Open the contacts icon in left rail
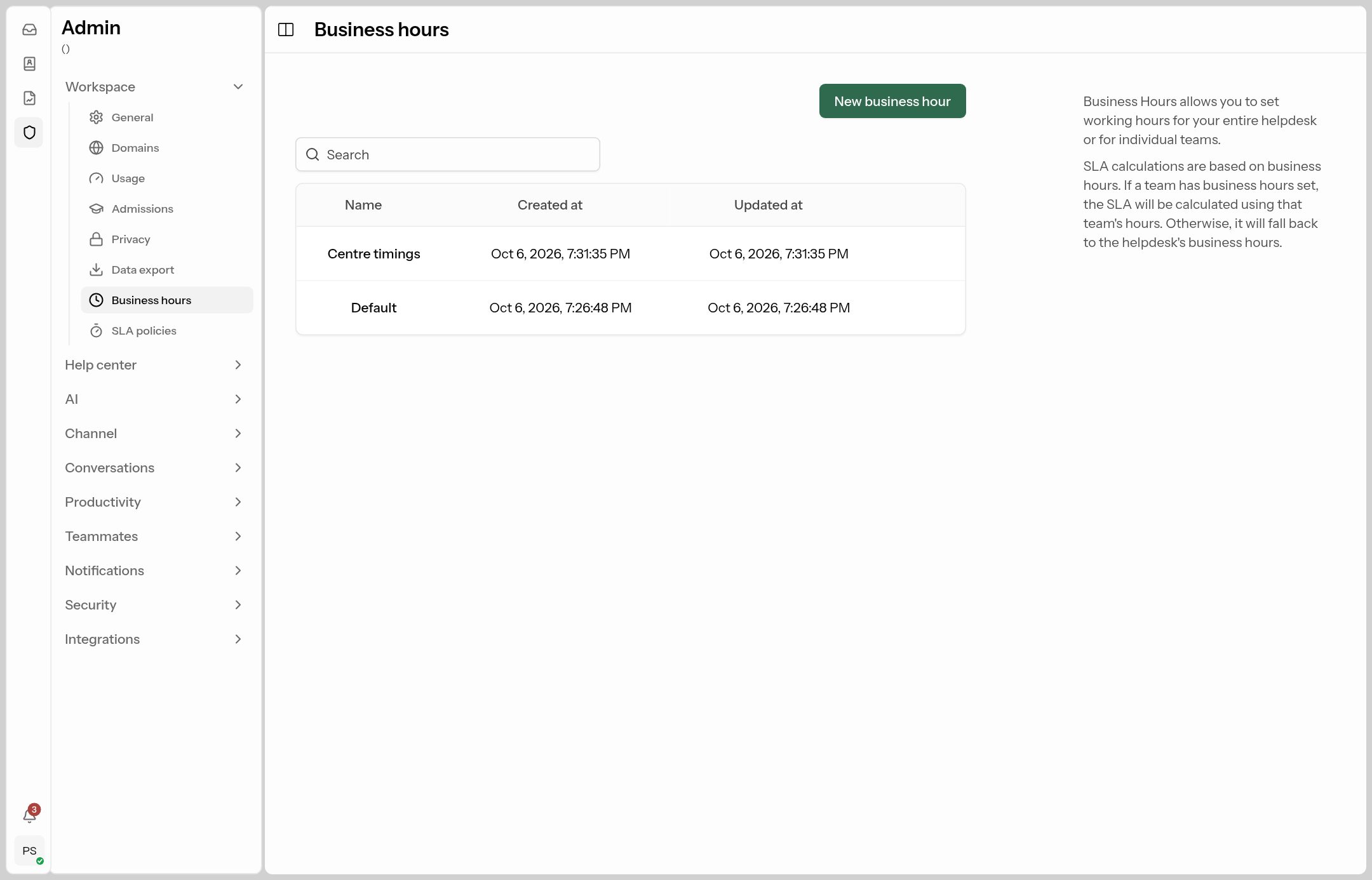The image size is (1372, 880). 29,63
